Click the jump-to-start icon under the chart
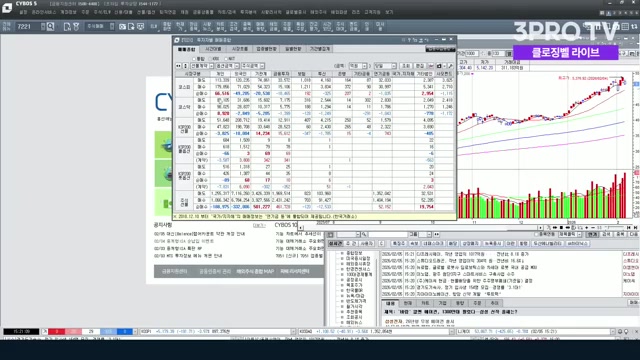 [629, 227]
